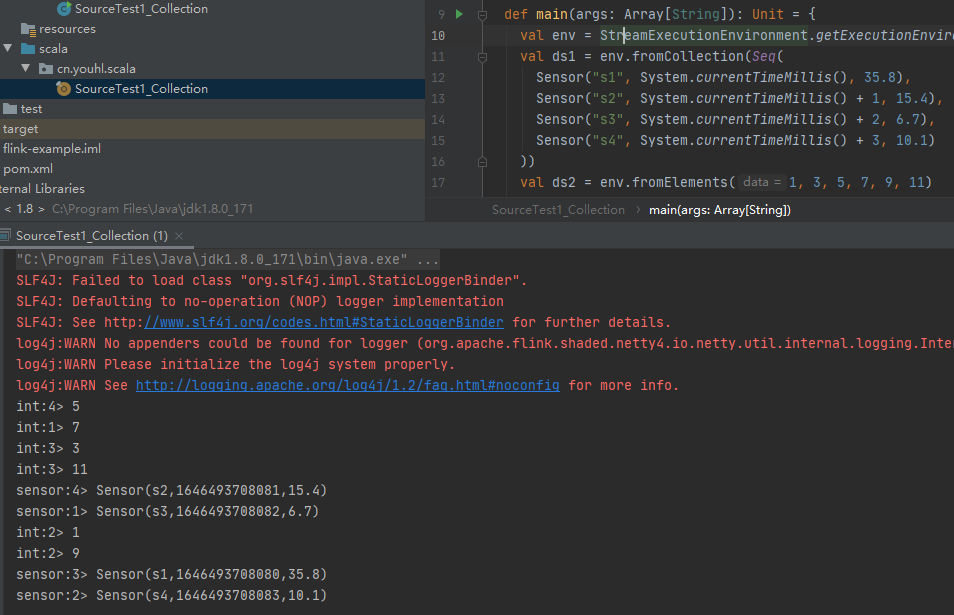Click console output line "int:4> 5"
Viewport: 954px width, 615px height.
pos(48,407)
